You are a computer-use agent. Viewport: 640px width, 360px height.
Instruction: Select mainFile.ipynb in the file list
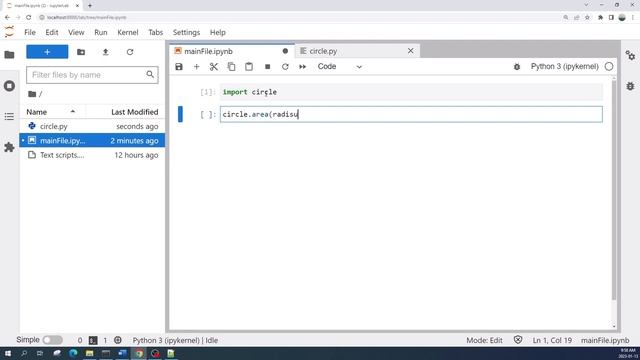pyautogui.click(x=92, y=140)
